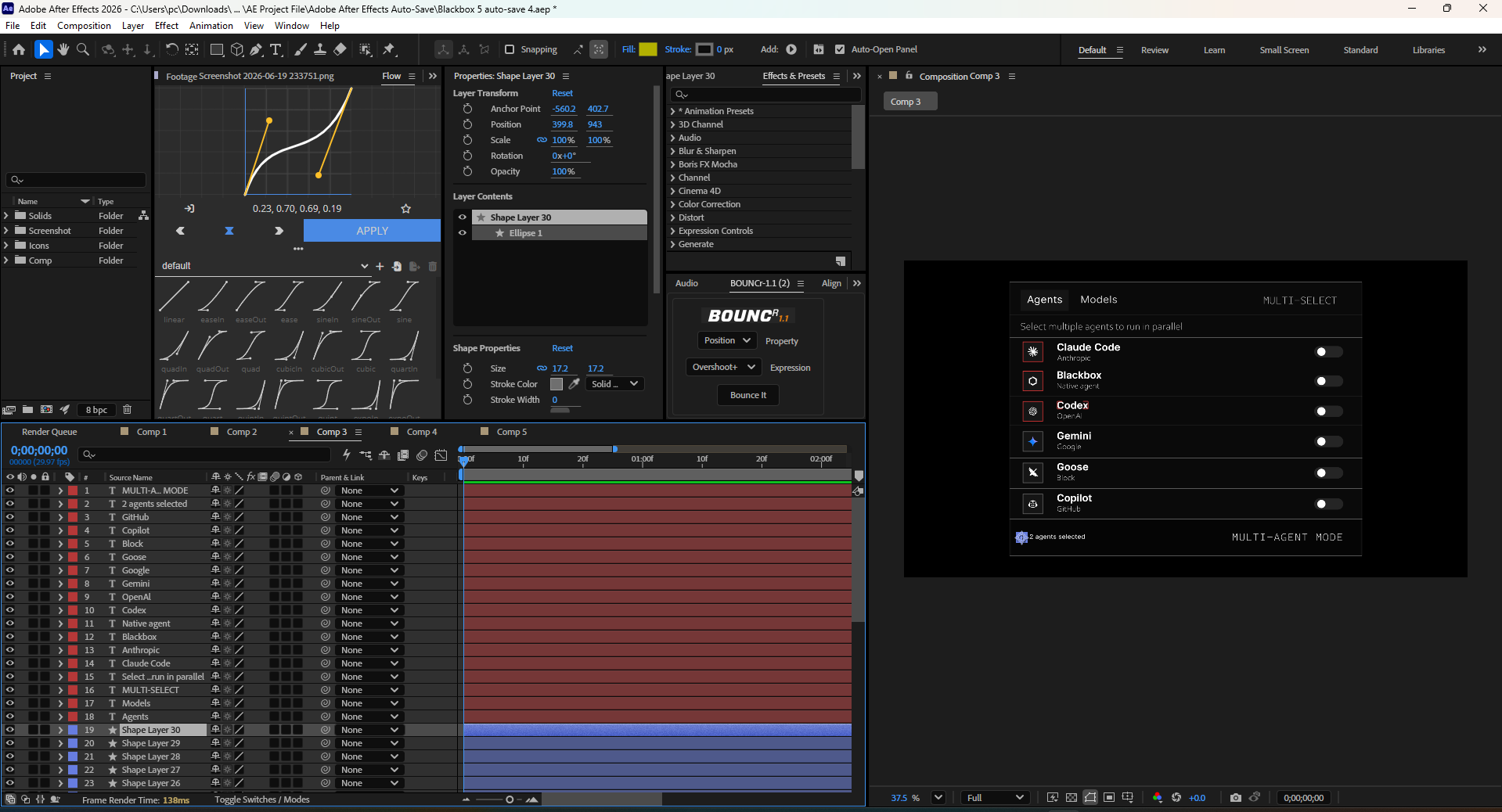The height and width of the screenshot is (812, 1502).
Task: Click the delete trash icon in Project panel
Action: [x=127, y=410]
